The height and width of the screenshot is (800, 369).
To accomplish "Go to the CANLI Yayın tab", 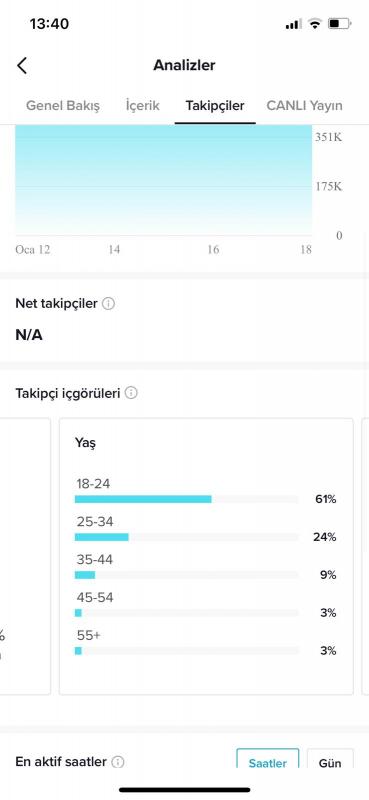I will 304,106.
